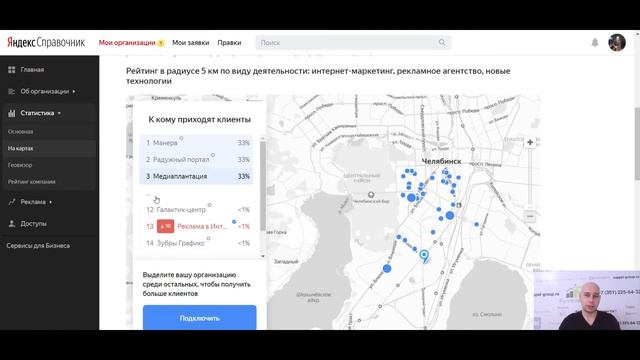Select Медиаплантация ranking row
Image resolution: width=640 pixels, height=360 pixels.
pyautogui.click(x=196, y=176)
